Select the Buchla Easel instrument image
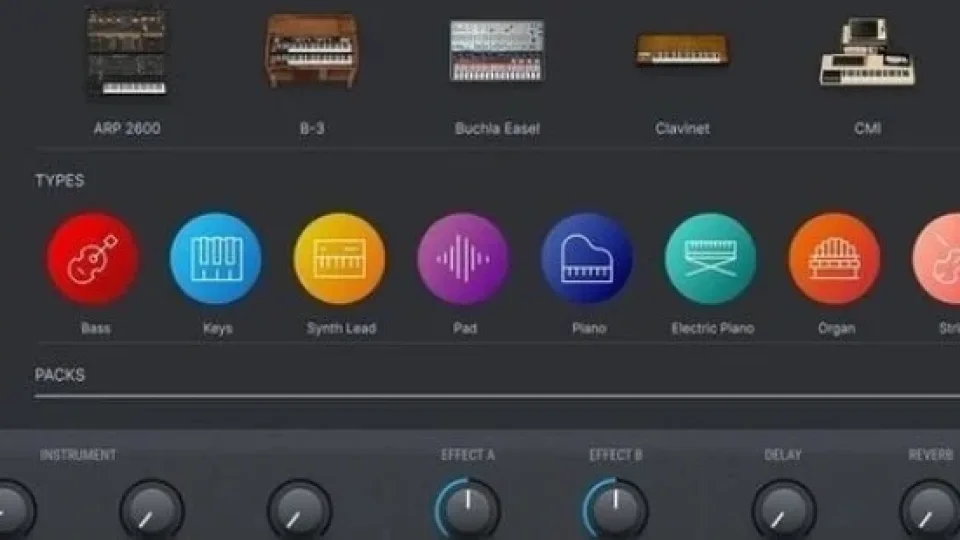The height and width of the screenshot is (540, 960). point(497,51)
